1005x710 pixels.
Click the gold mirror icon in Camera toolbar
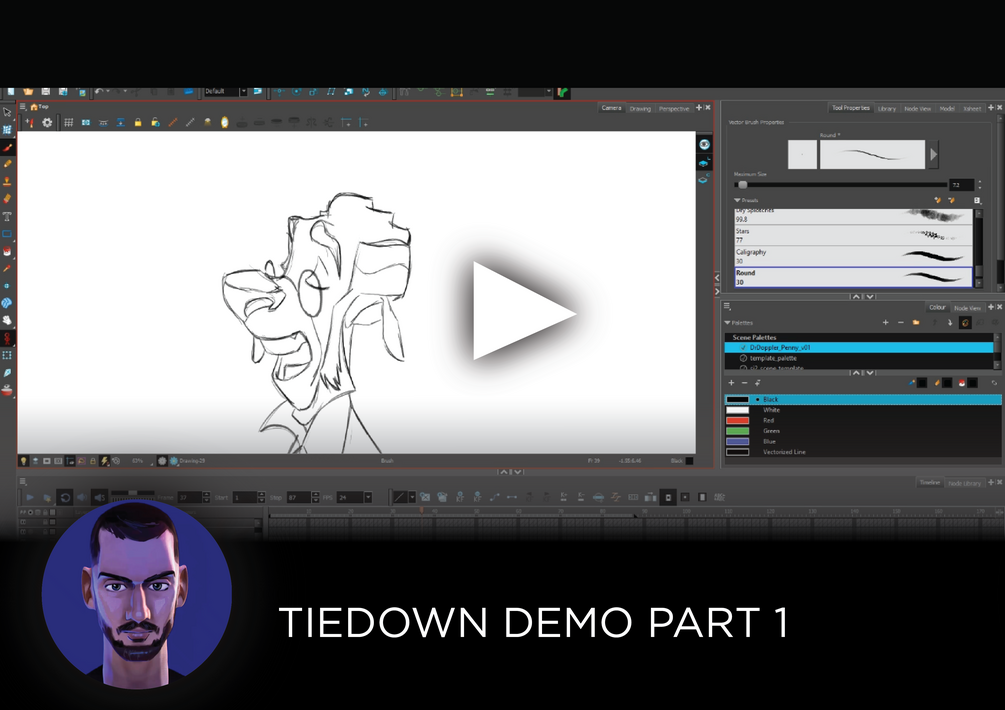pyautogui.click(x=224, y=122)
